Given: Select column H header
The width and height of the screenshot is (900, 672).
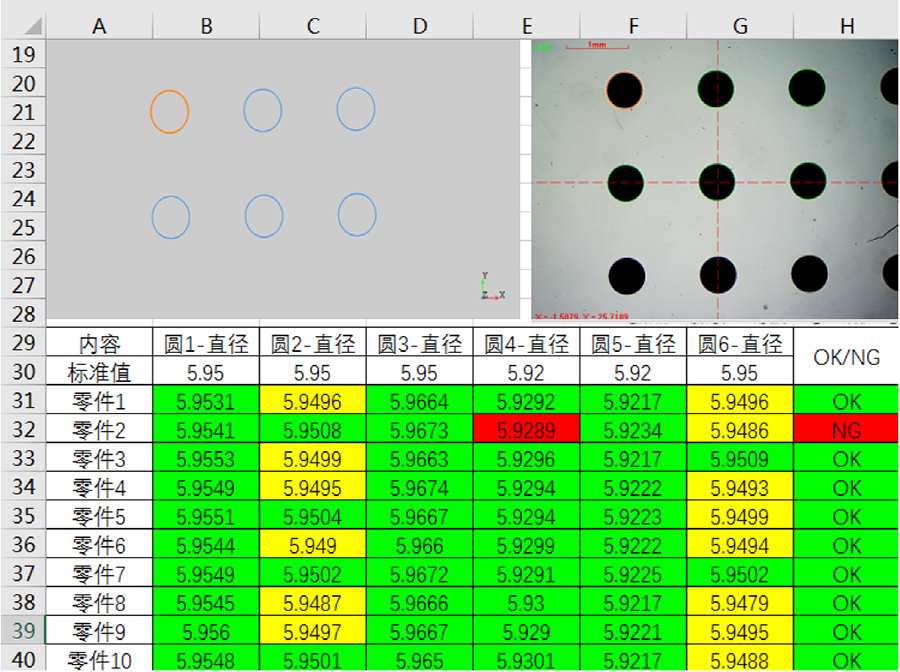Looking at the screenshot, I should point(846,27).
